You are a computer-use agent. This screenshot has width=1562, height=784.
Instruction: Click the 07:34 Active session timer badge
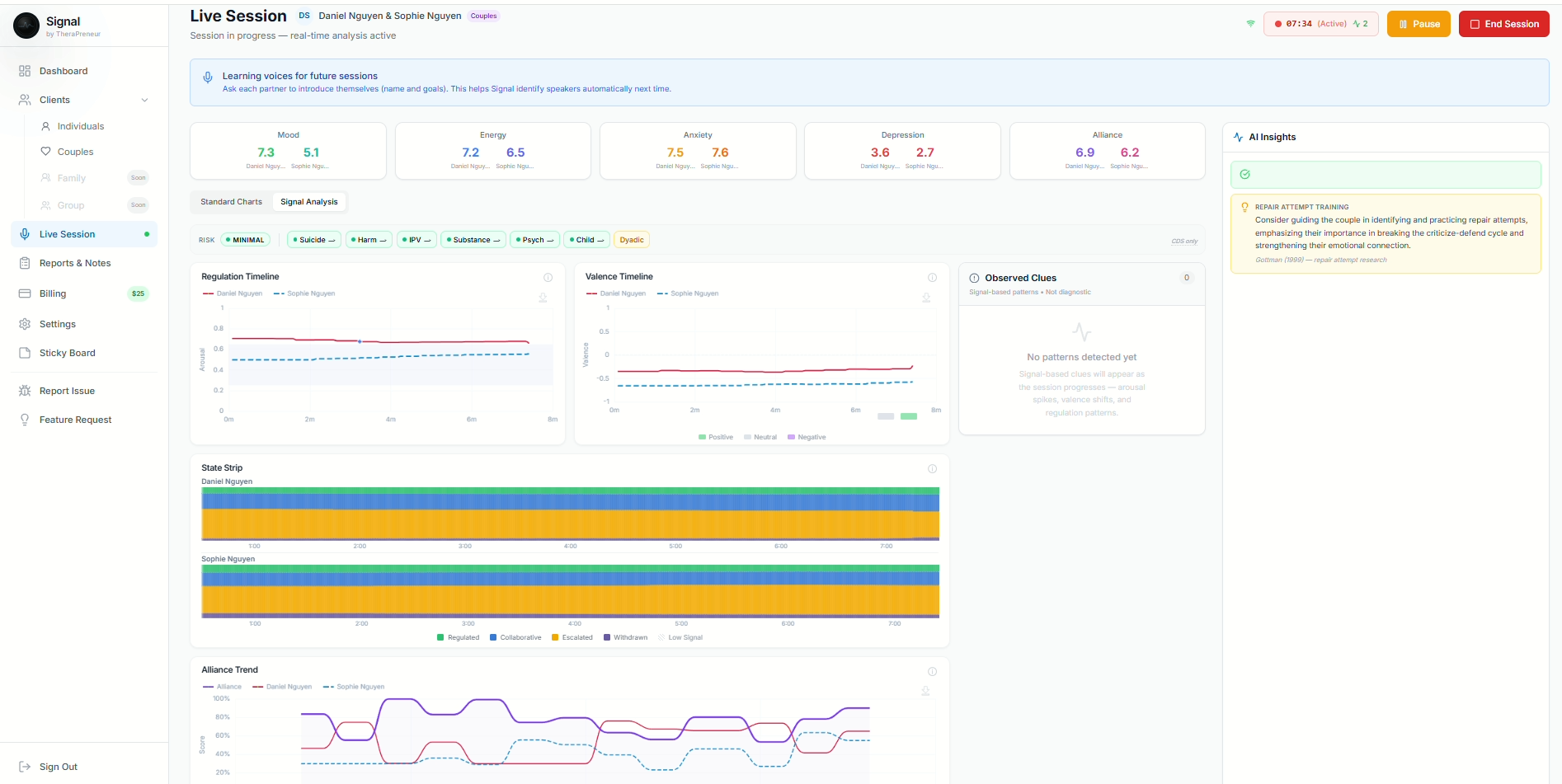click(1320, 24)
